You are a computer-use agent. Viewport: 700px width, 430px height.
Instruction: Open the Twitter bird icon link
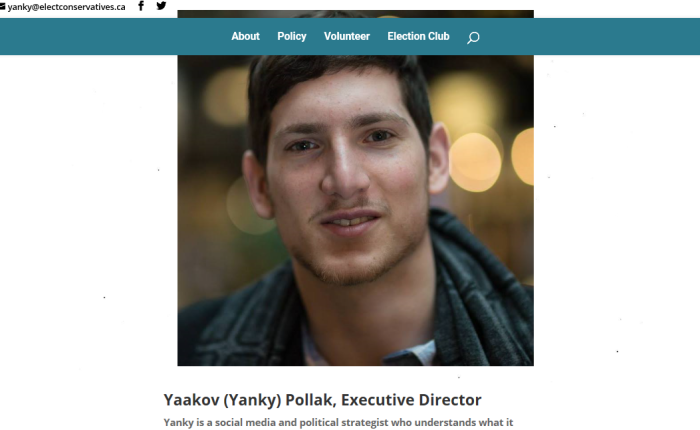161,6
